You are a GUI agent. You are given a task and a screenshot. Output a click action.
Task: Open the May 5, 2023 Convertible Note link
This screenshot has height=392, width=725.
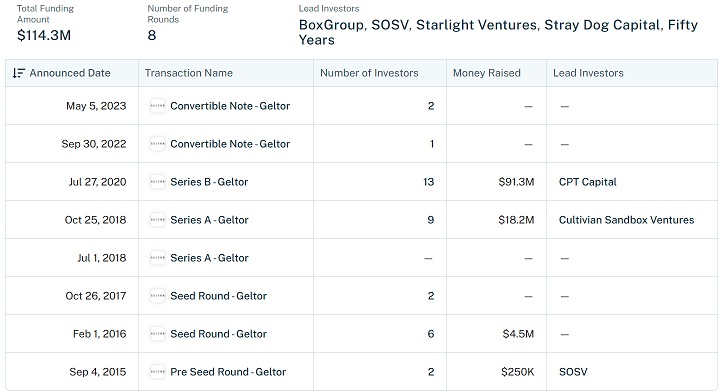(230, 106)
